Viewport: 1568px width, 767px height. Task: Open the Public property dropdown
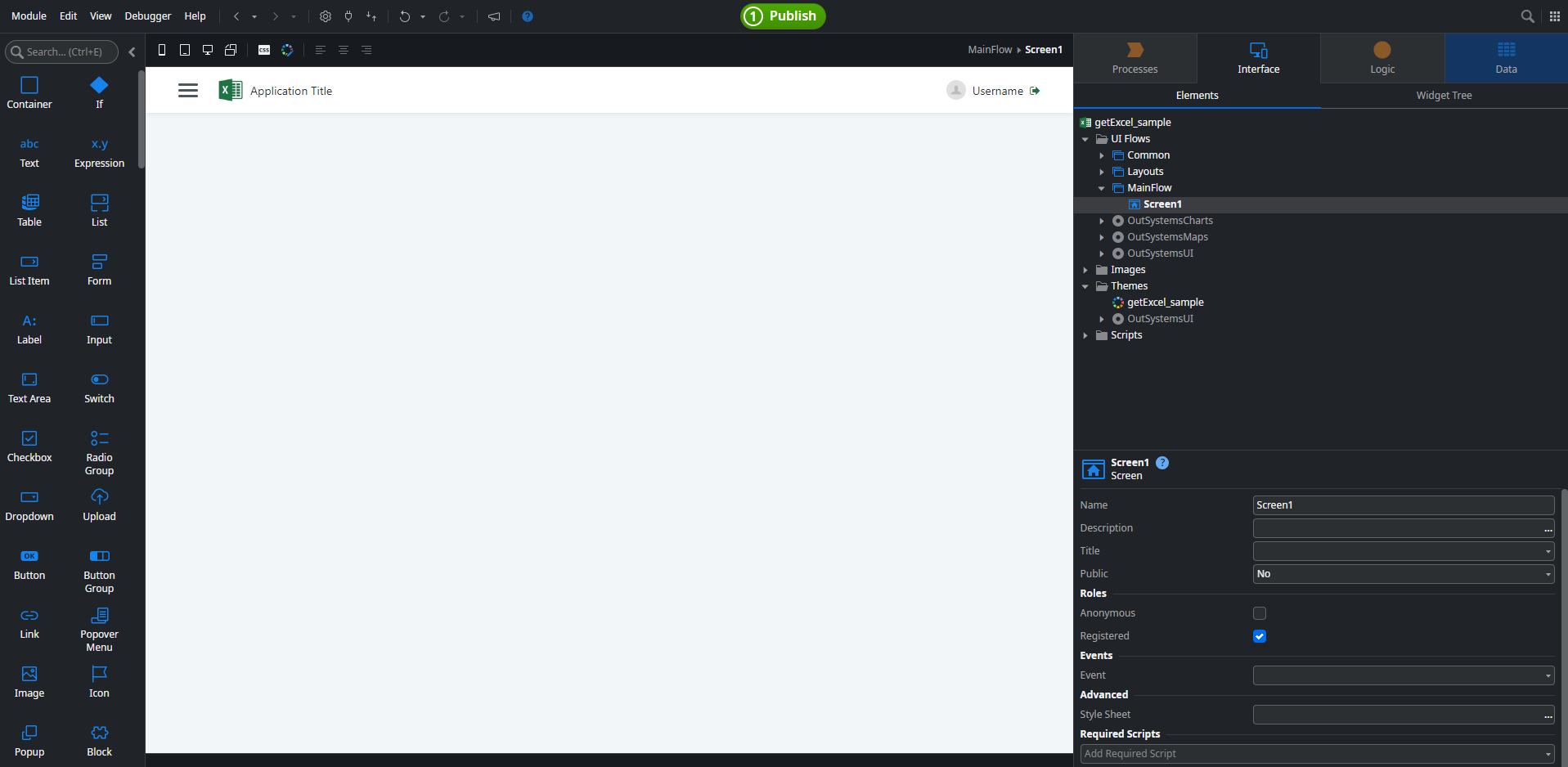pyautogui.click(x=1403, y=574)
